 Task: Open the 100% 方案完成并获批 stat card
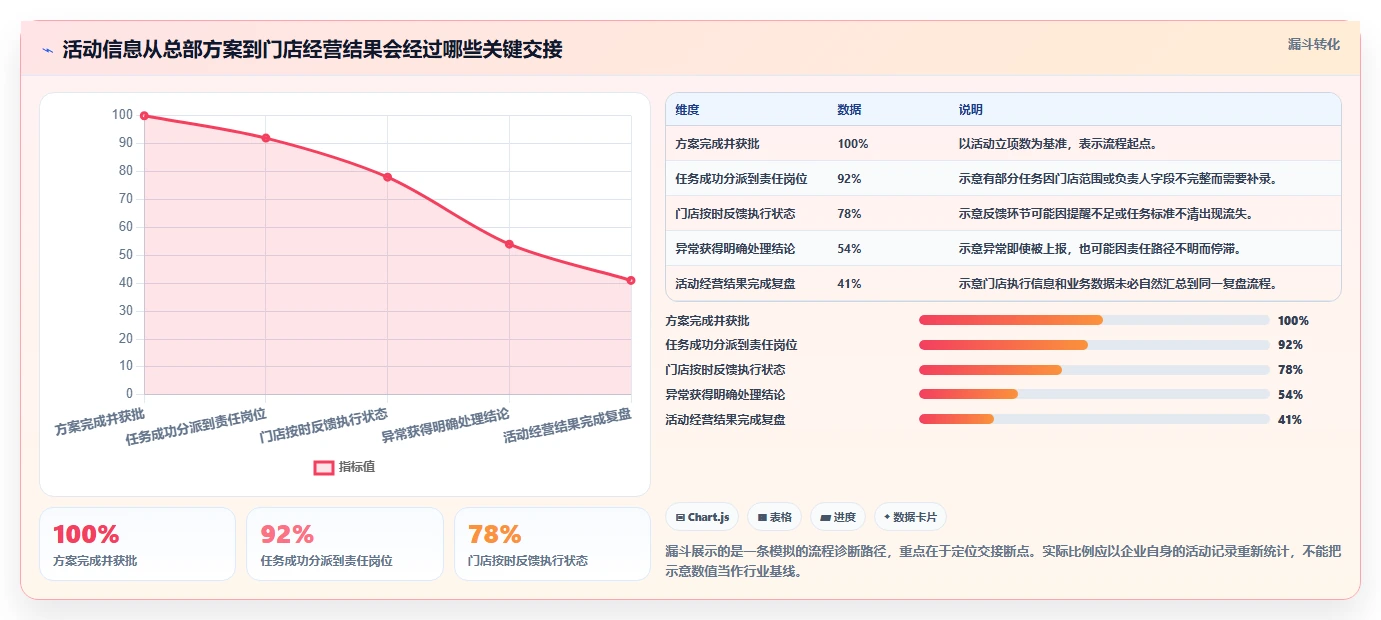[137, 544]
